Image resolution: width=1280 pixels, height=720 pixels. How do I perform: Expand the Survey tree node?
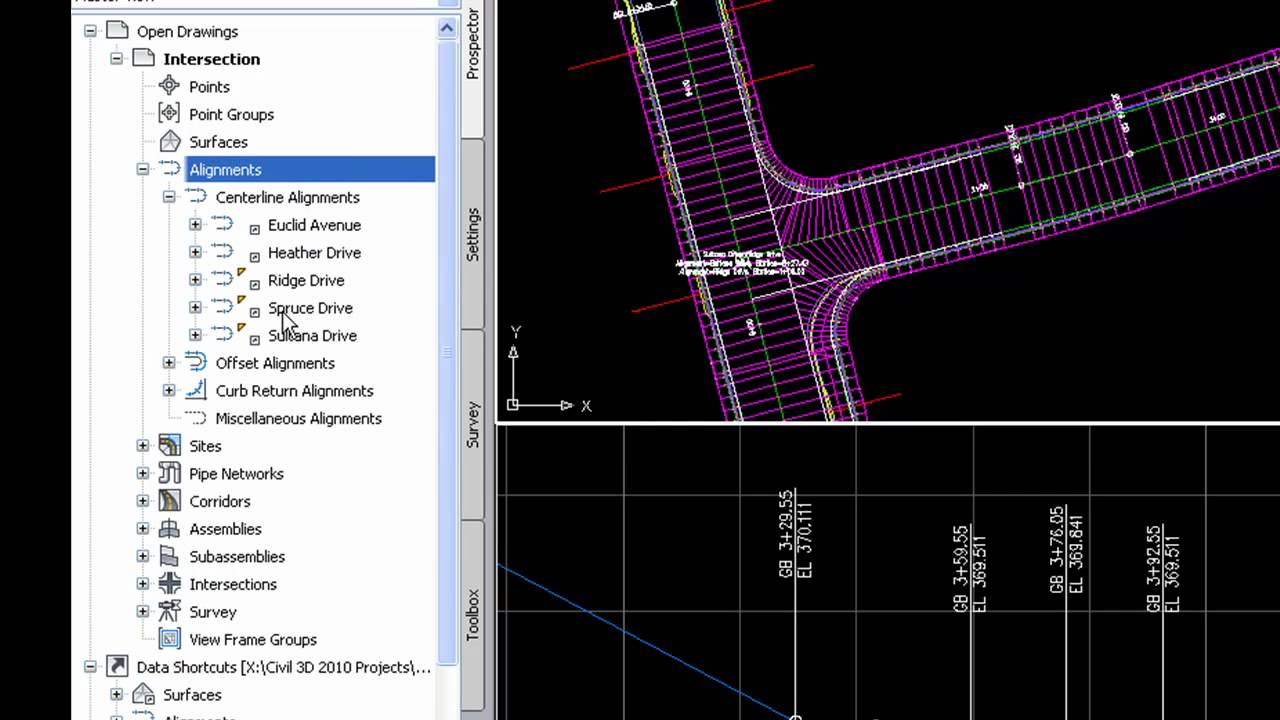click(x=143, y=612)
